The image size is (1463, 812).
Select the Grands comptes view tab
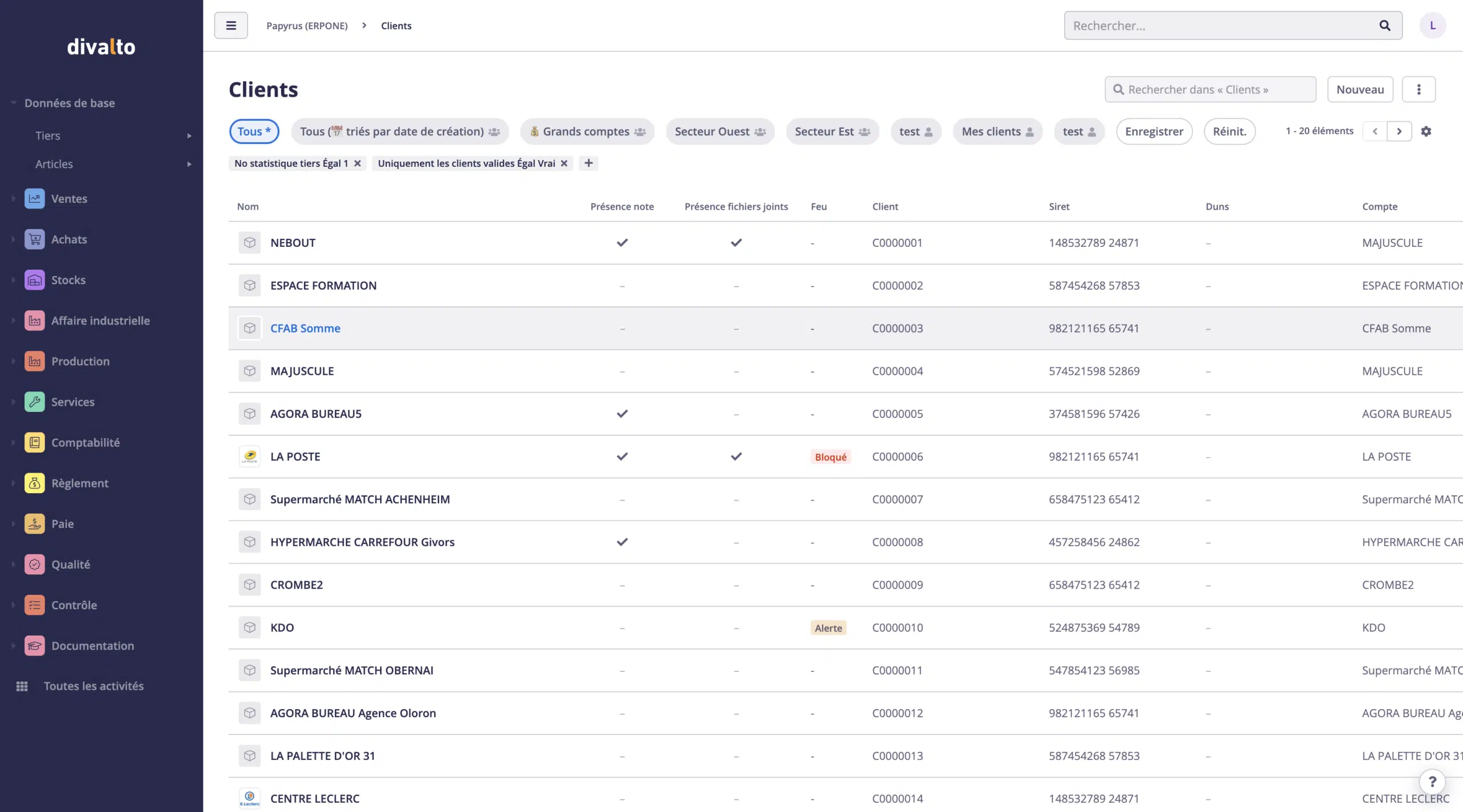tap(587, 132)
